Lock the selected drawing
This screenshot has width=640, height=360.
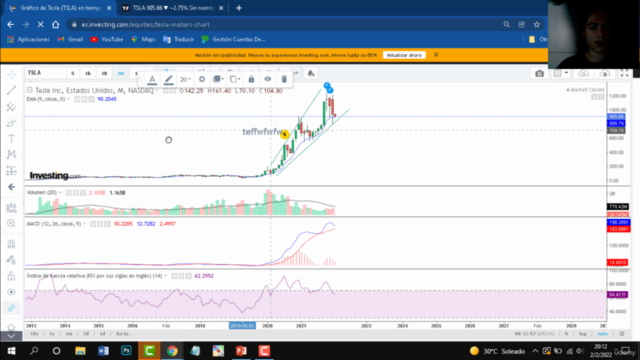(x=251, y=79)
